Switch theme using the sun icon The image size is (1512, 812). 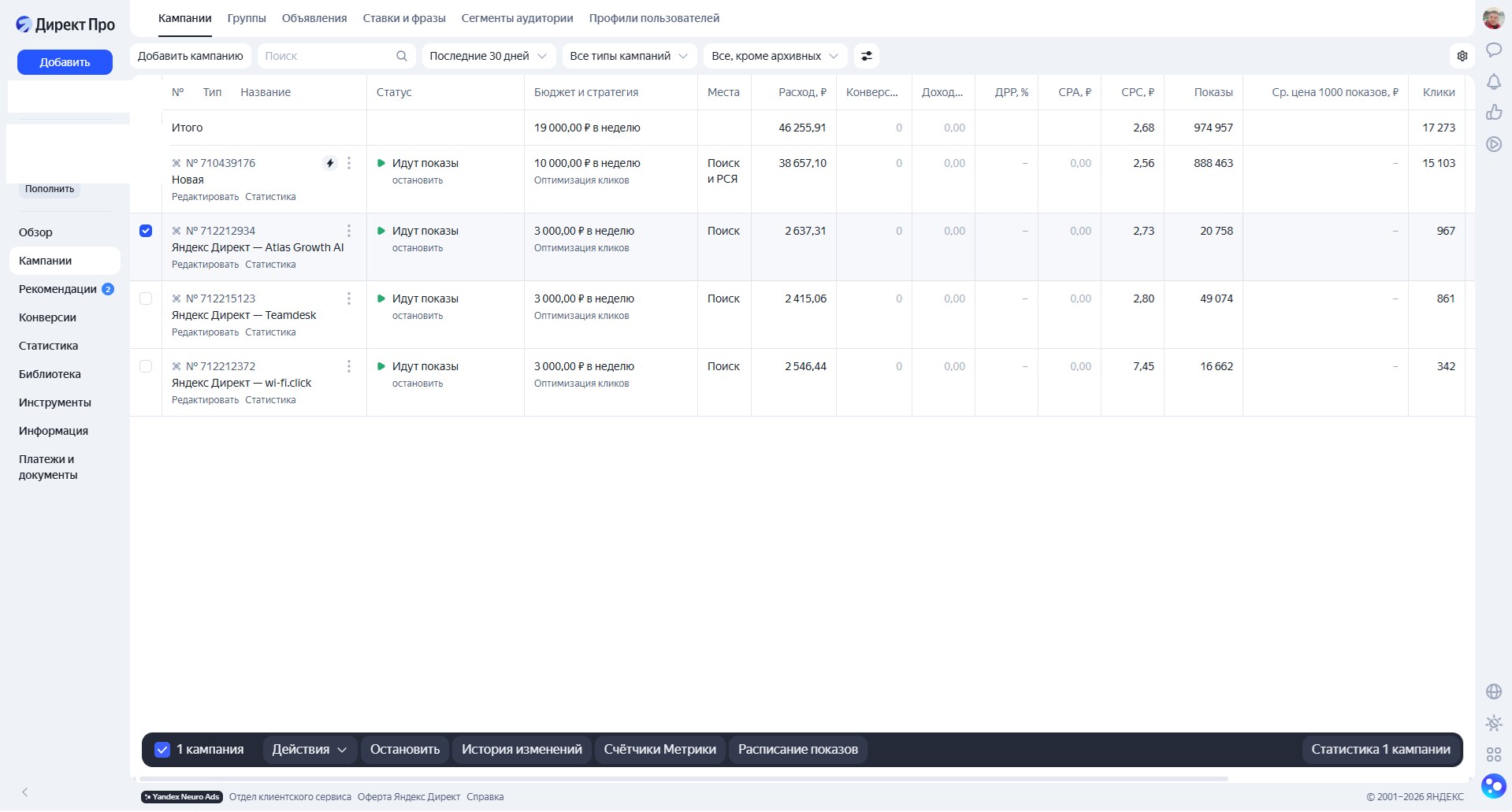1493,723
